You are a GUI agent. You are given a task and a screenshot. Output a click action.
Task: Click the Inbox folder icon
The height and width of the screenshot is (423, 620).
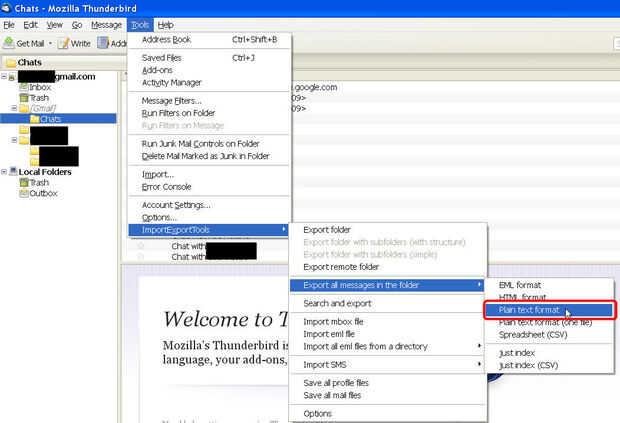[24, 87]
